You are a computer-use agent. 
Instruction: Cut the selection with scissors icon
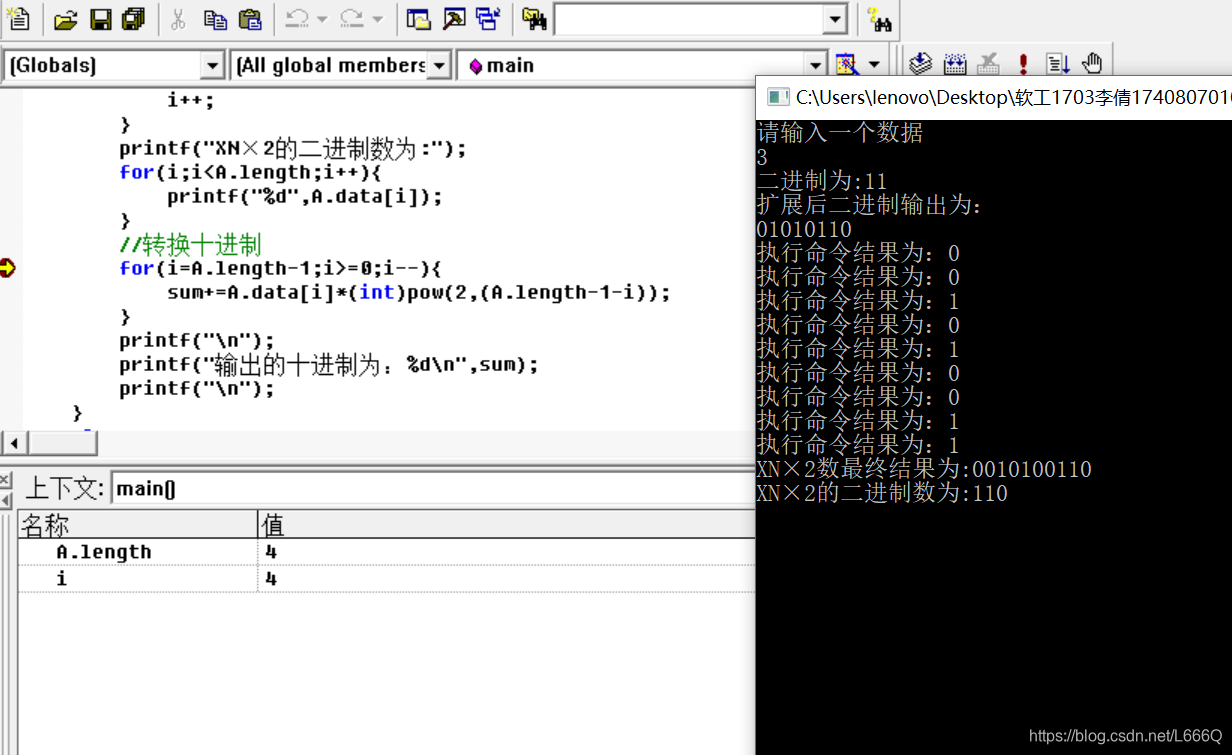[x=178, y=18]
